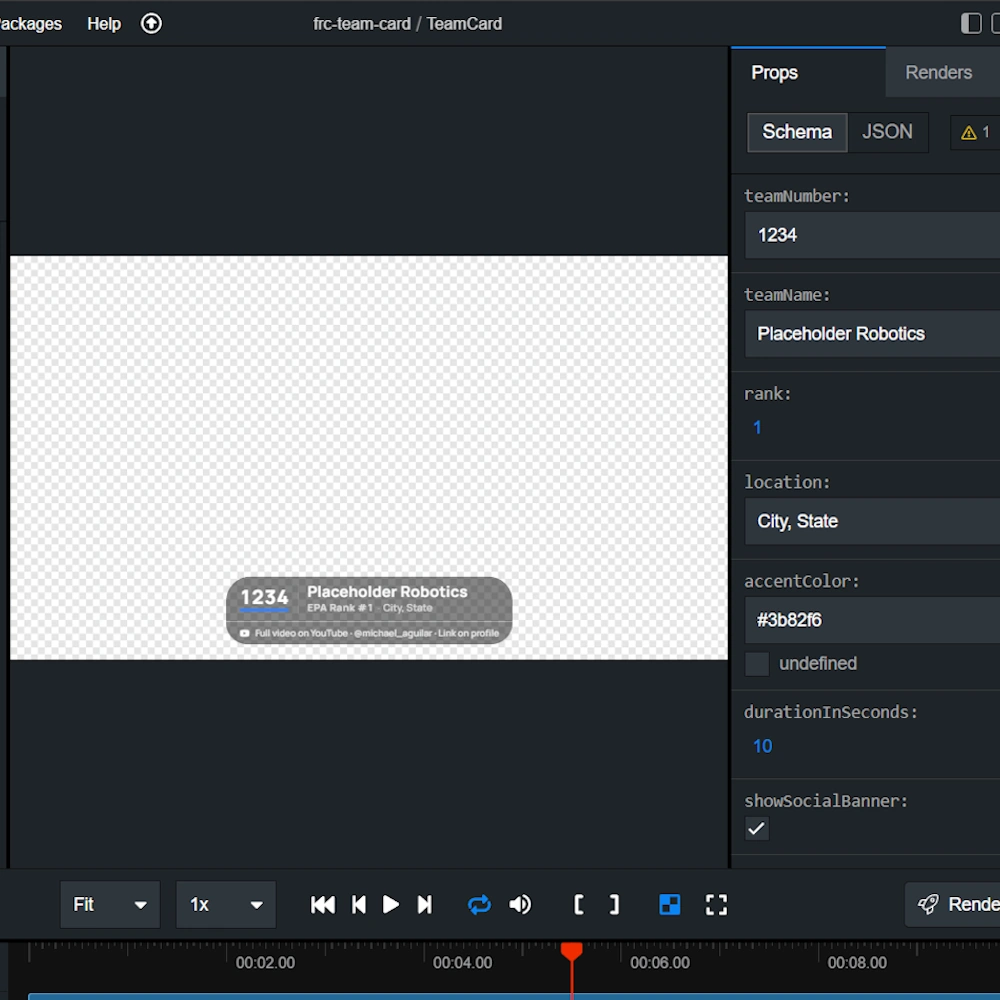Click the teamNumber: label
1000x1000 pixels.
[x=797, y=196]
